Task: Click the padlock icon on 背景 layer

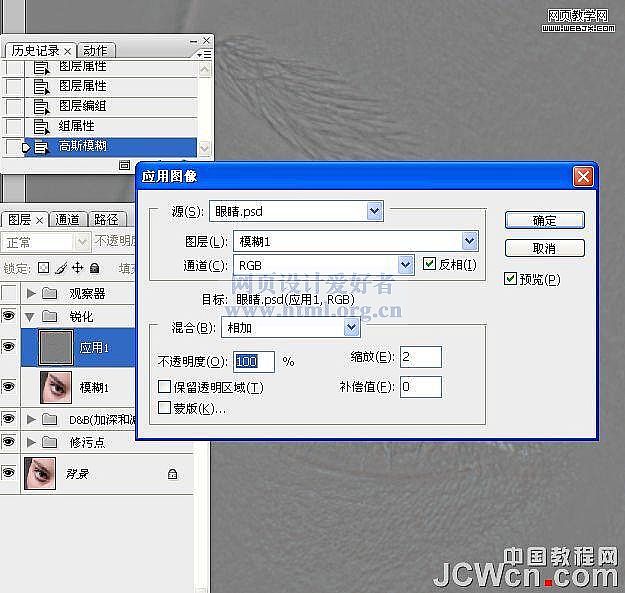Action: [x=172, y=474]
